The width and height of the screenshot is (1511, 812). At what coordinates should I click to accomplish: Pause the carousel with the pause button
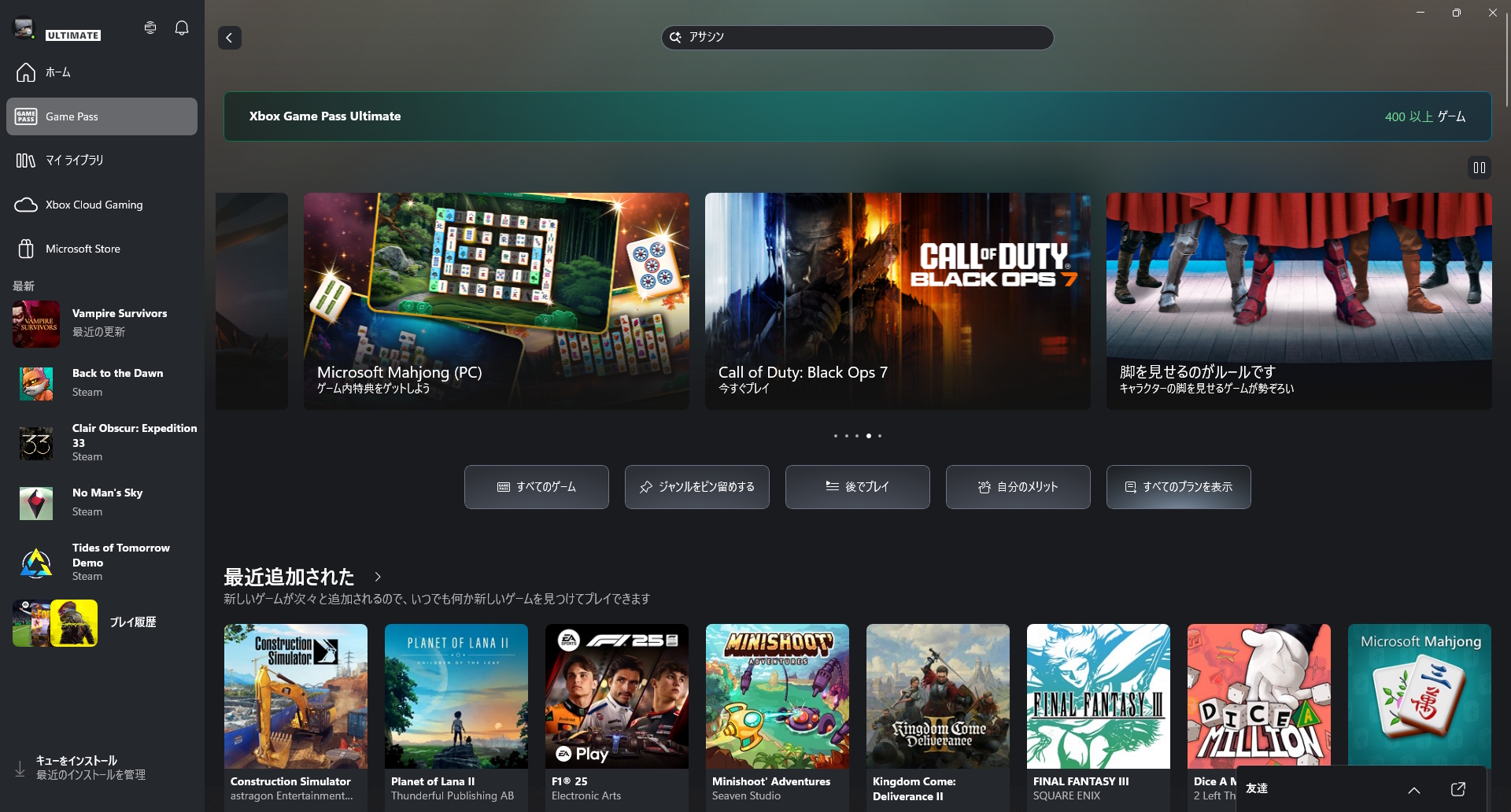(1480, 168)
